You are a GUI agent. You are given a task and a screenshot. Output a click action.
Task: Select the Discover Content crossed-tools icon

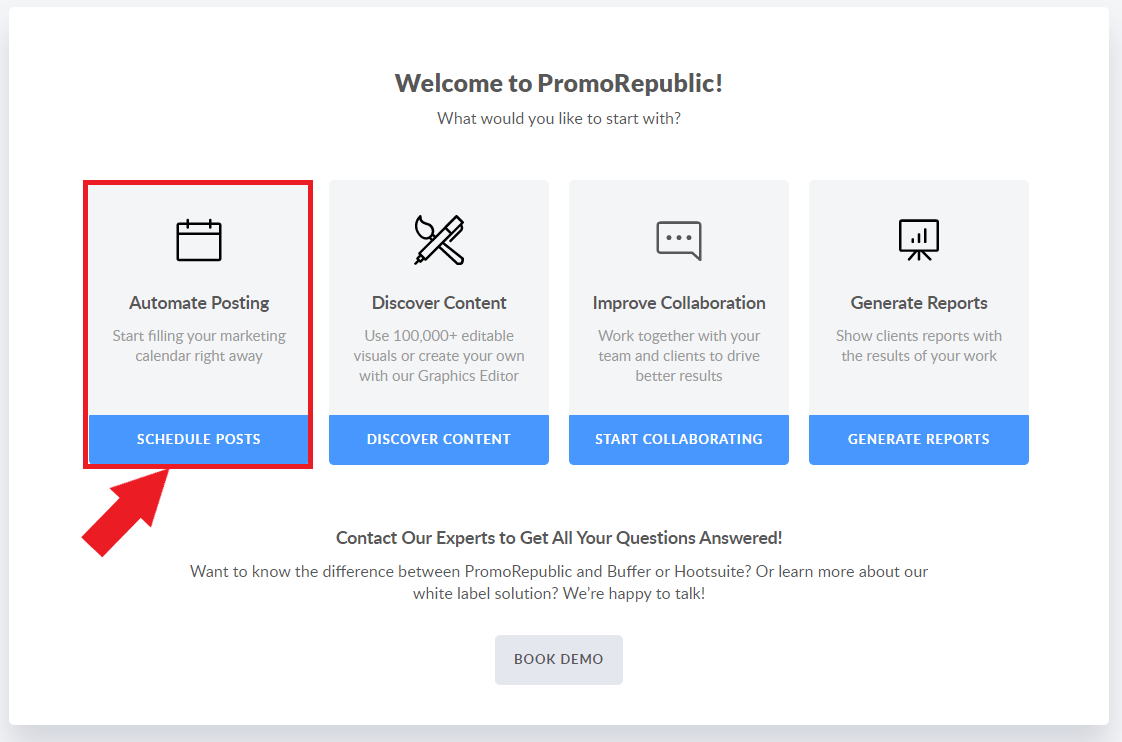[438, 240]
